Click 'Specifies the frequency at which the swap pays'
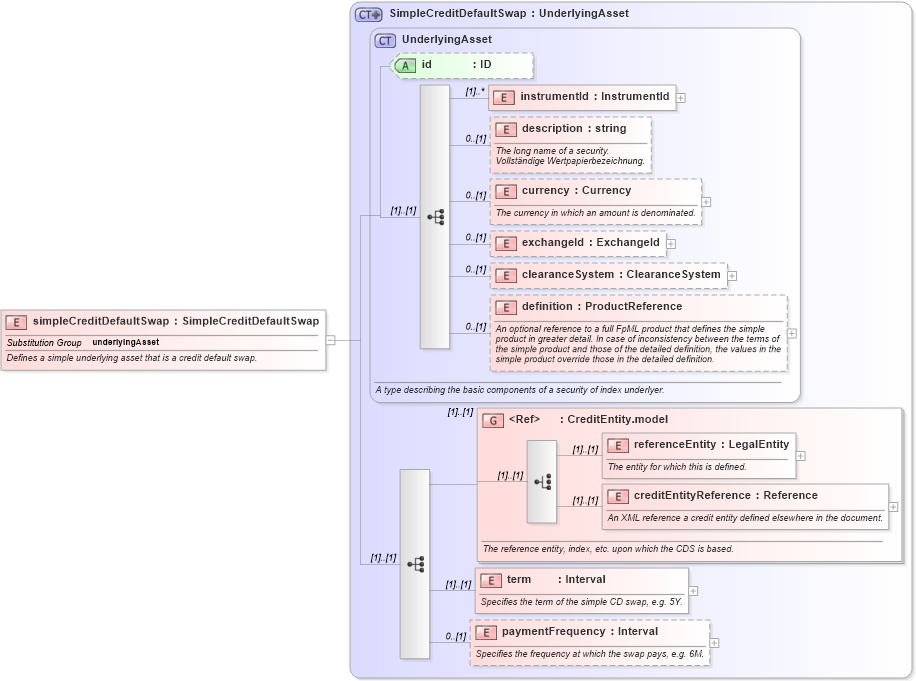916x681 pixels. coord(589,654)
